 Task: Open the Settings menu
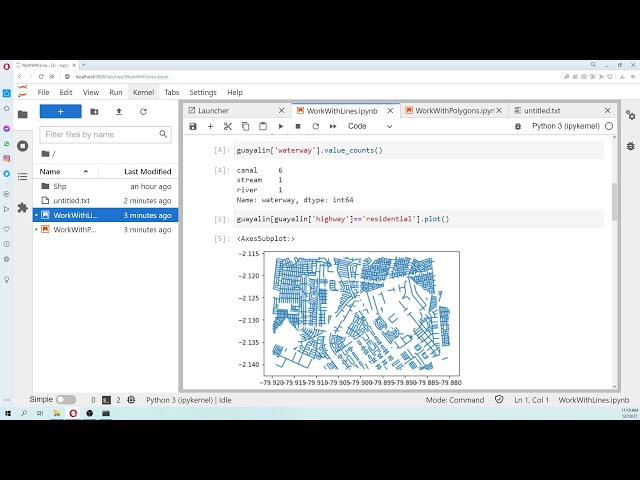click(x=203, y=92)
